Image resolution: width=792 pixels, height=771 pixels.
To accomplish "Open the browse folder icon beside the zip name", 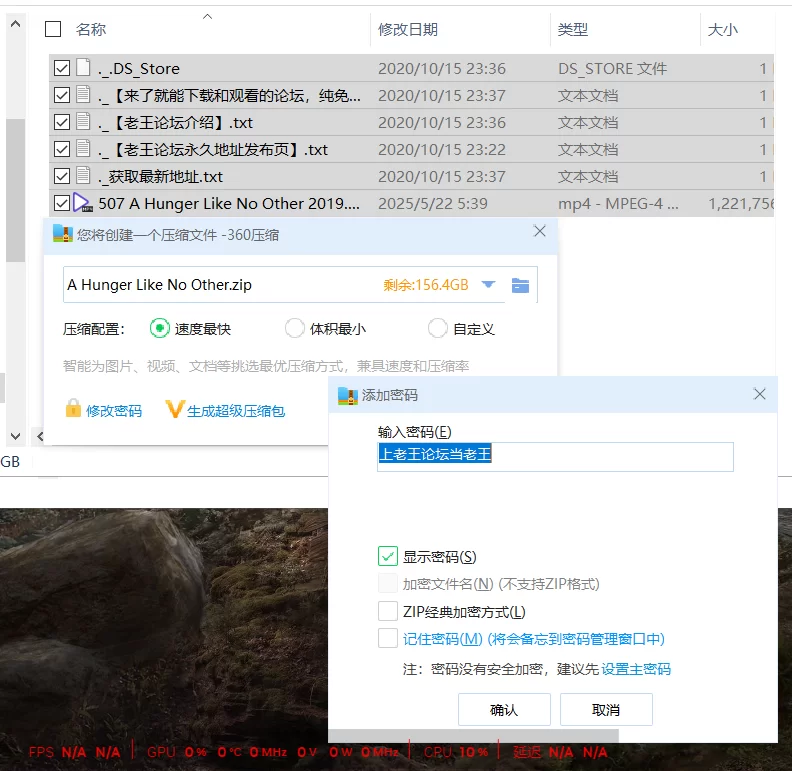I will point(520,285).
